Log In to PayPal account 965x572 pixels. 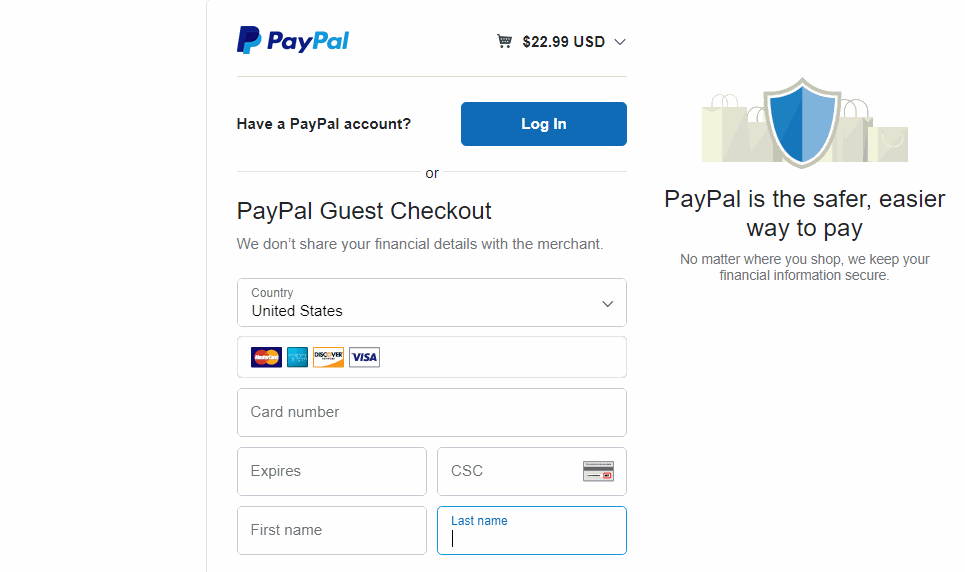544,124
